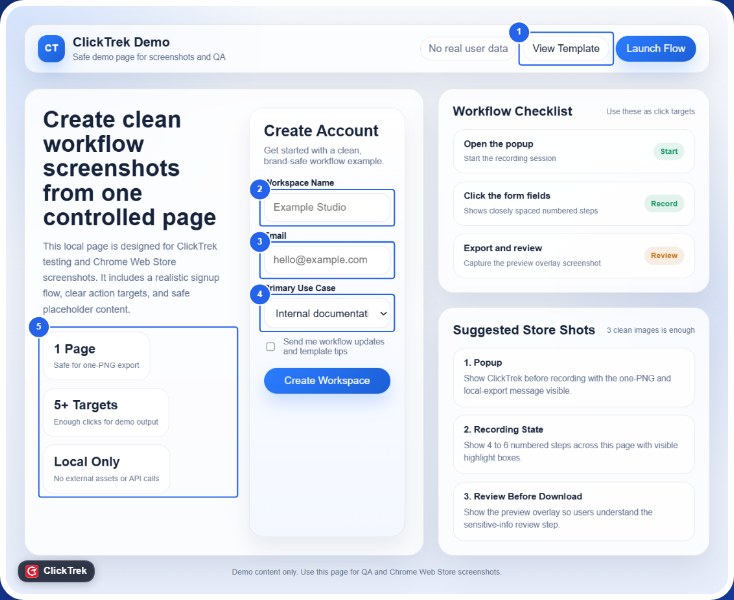Select the Export and review item
This screenshot has height=600, width=734.
[x=573, y=256]
